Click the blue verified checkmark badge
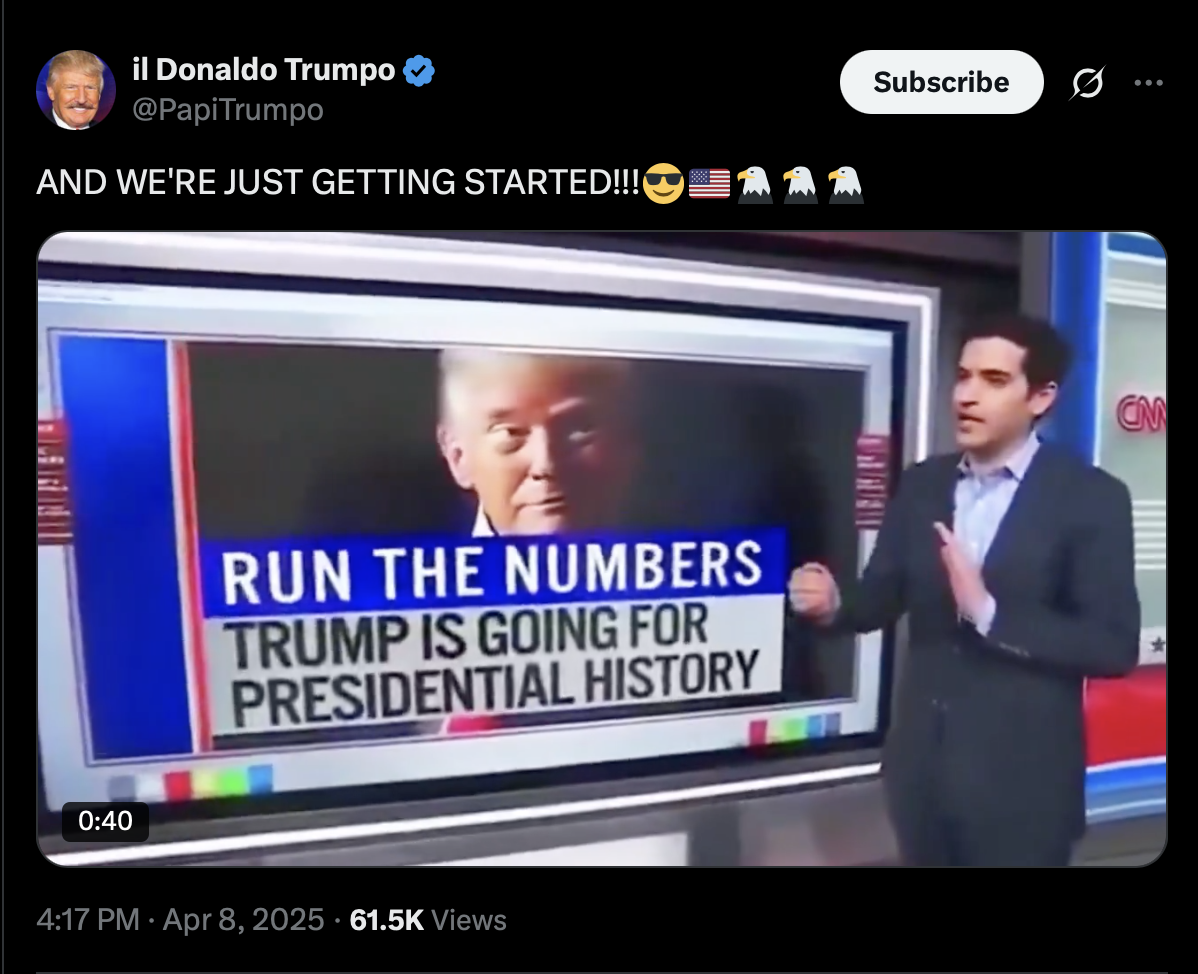Image resolution: width=1198 pixels, height=974 pixels. [x=419, y=70]
